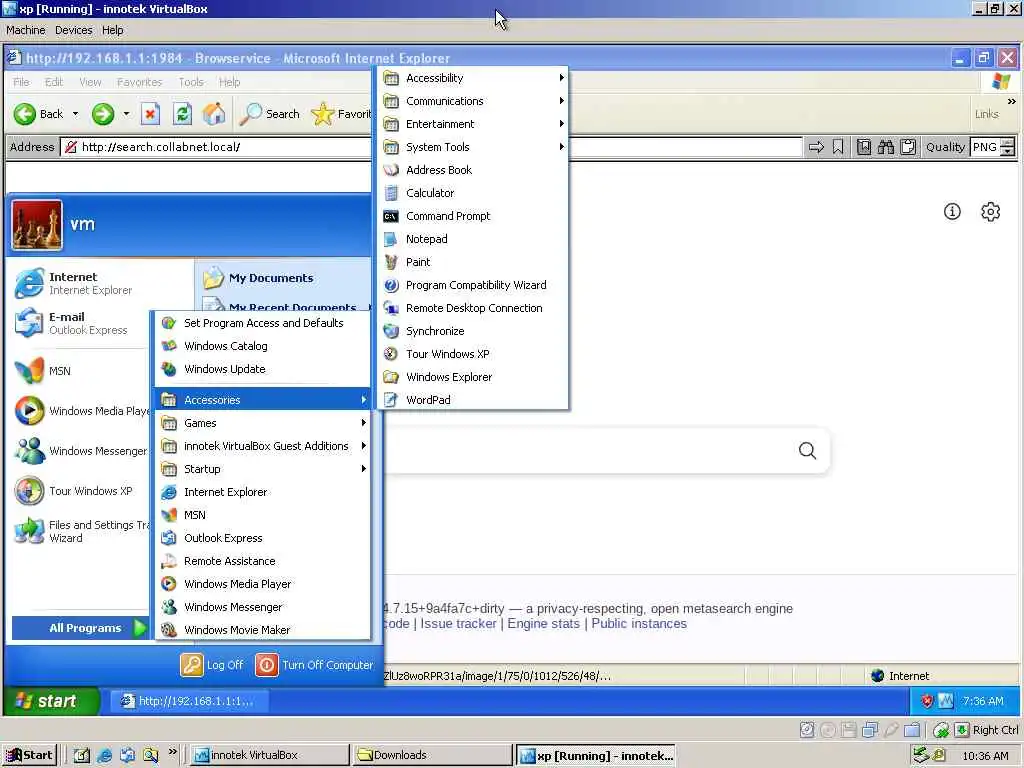Viewport: 1024px width, 768px height.
Task: Click the IE Refresh toolbar icon
Action: coord(182,114)
